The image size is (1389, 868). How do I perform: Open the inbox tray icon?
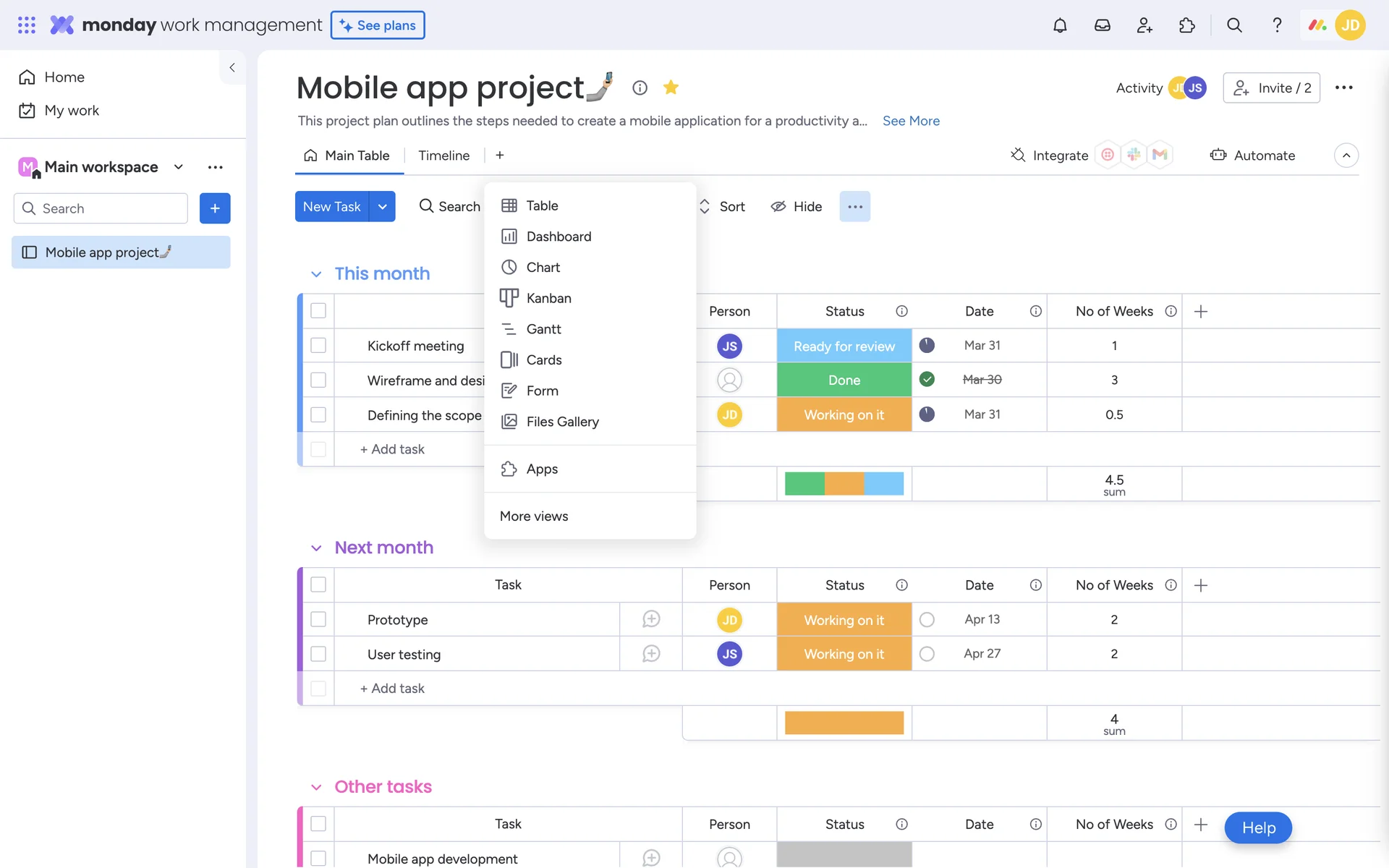point(1102,25)
